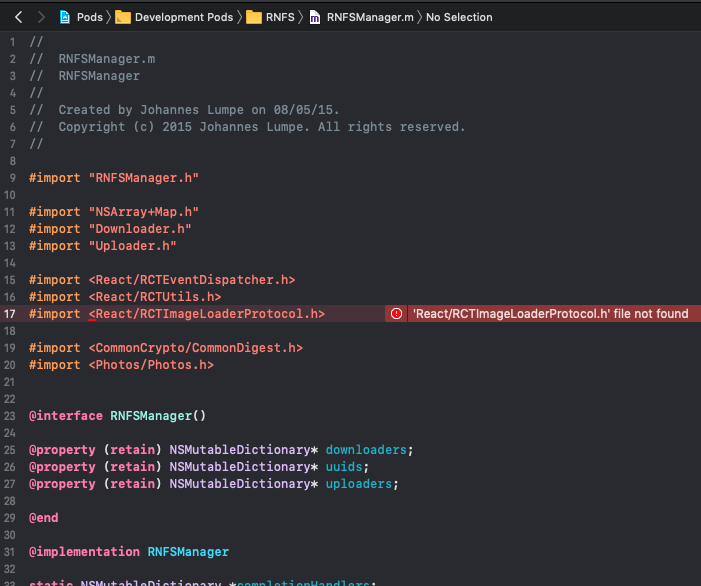
Task: Open the RNFSManager.m breadcrumb item
Action: tap(370, 17)
